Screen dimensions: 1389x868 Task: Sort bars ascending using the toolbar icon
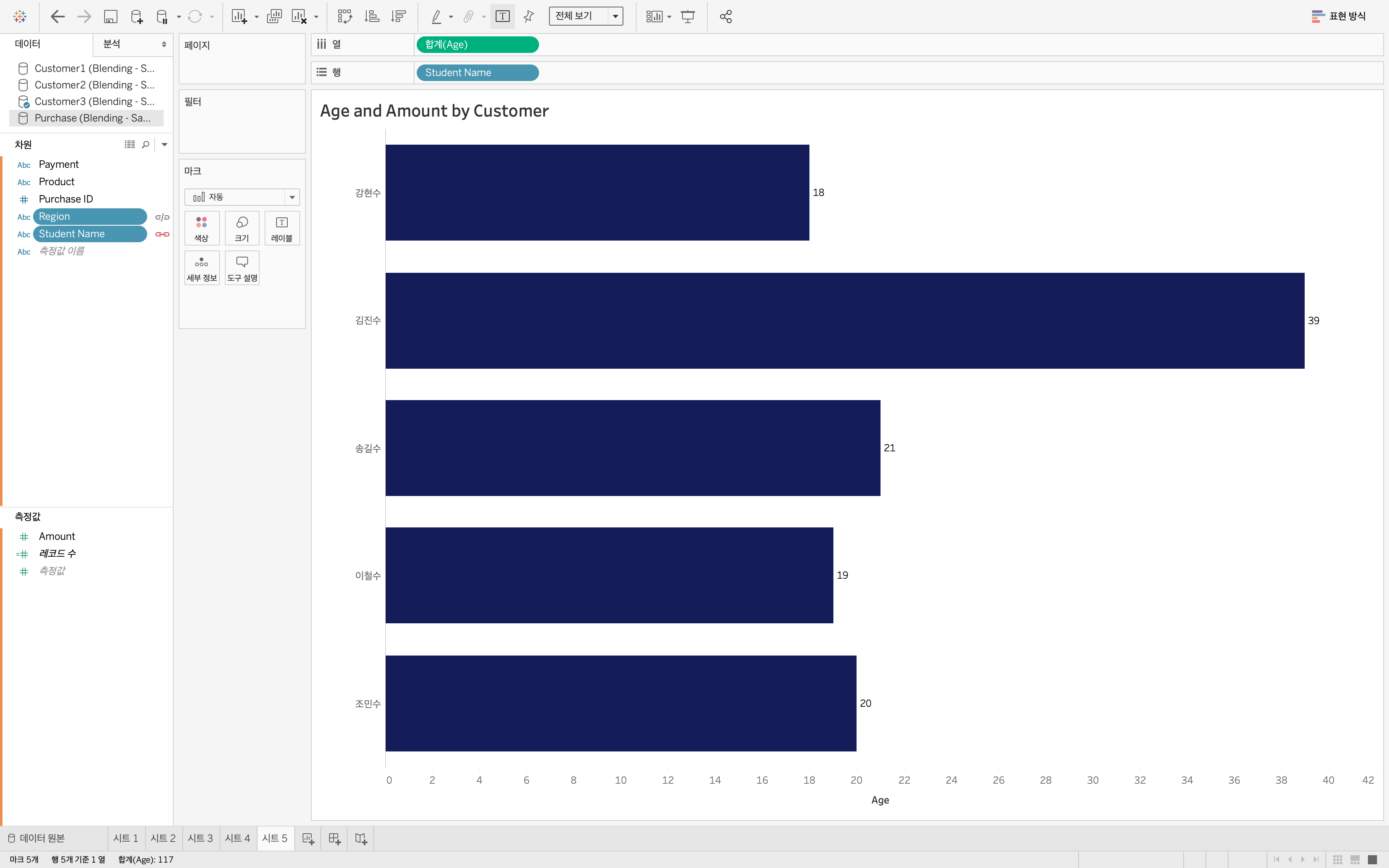click(x=372, y=17)
